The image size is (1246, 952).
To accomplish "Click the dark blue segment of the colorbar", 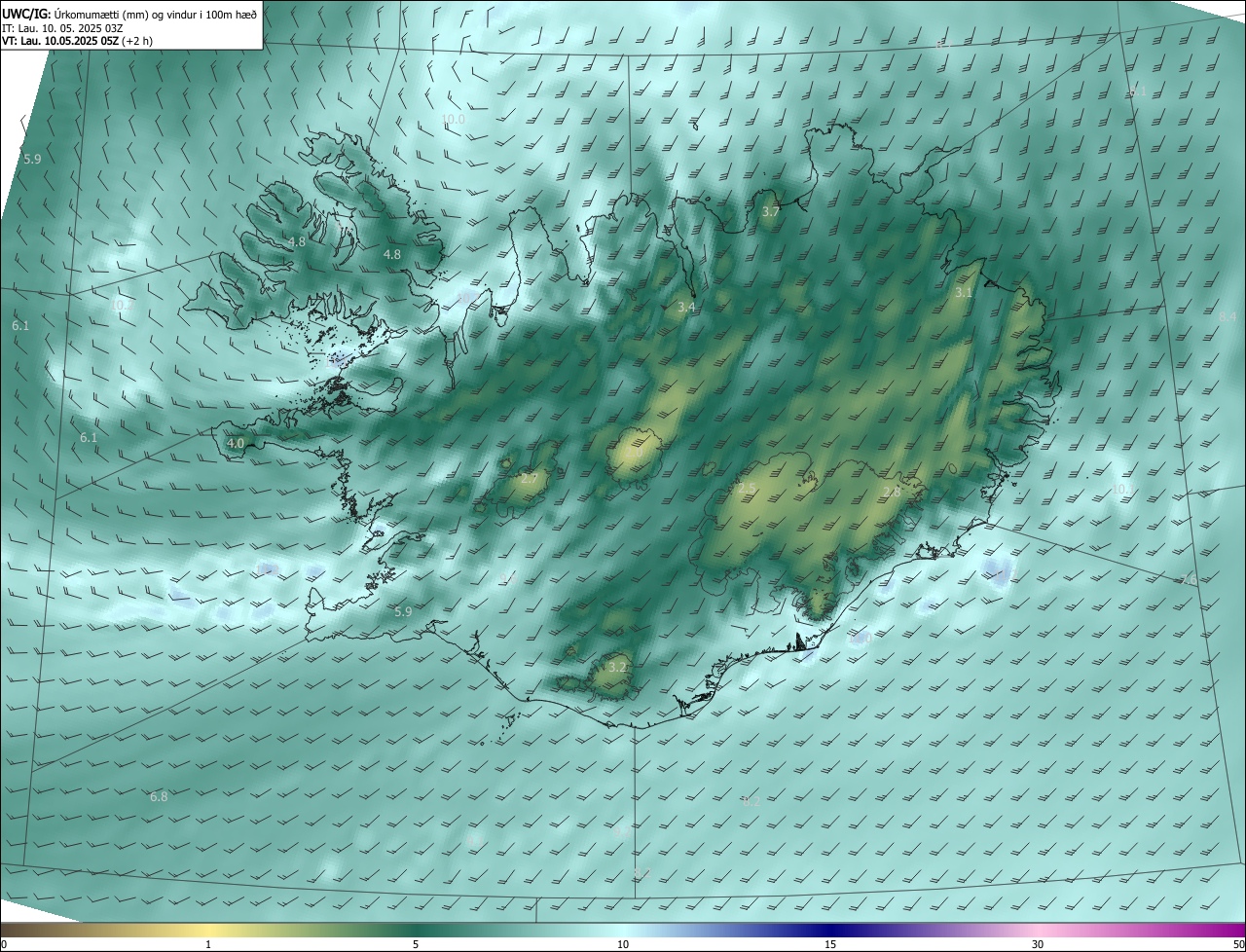I will point(830,930).
